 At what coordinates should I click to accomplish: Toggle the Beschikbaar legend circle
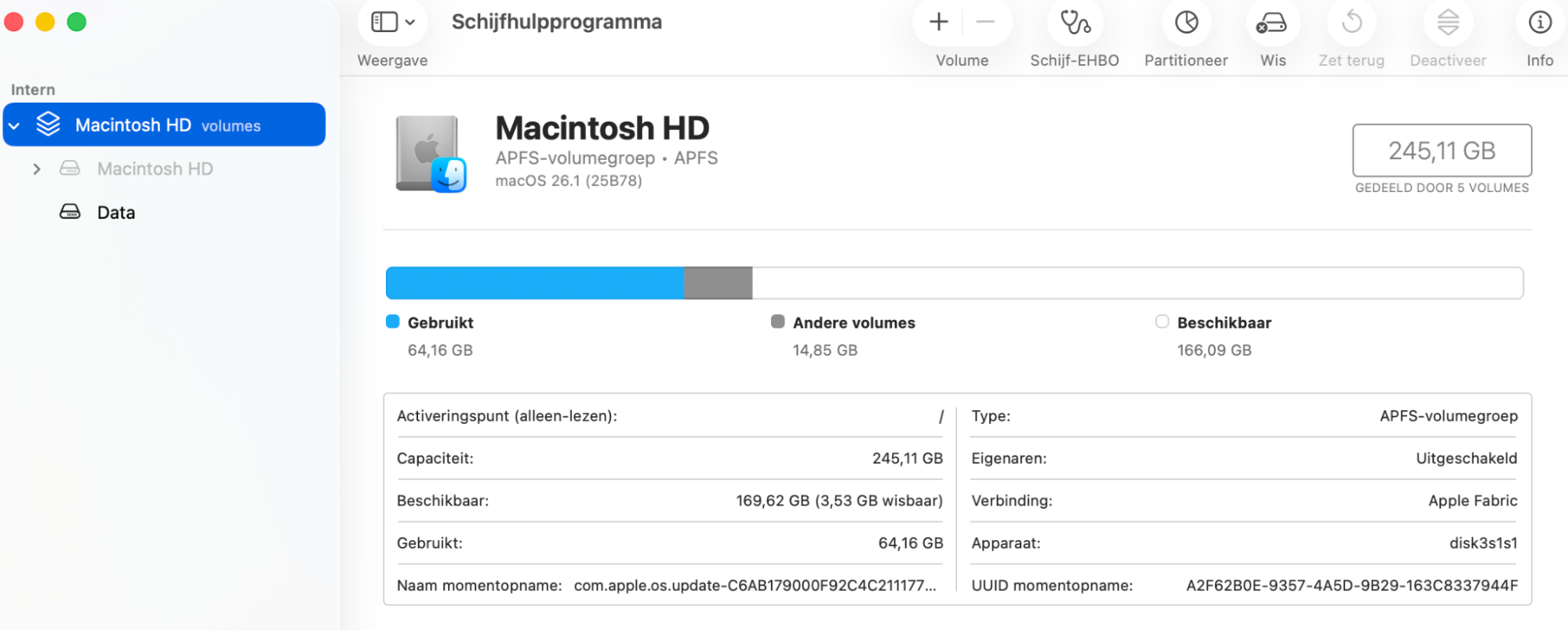[x=1161, y=321]
